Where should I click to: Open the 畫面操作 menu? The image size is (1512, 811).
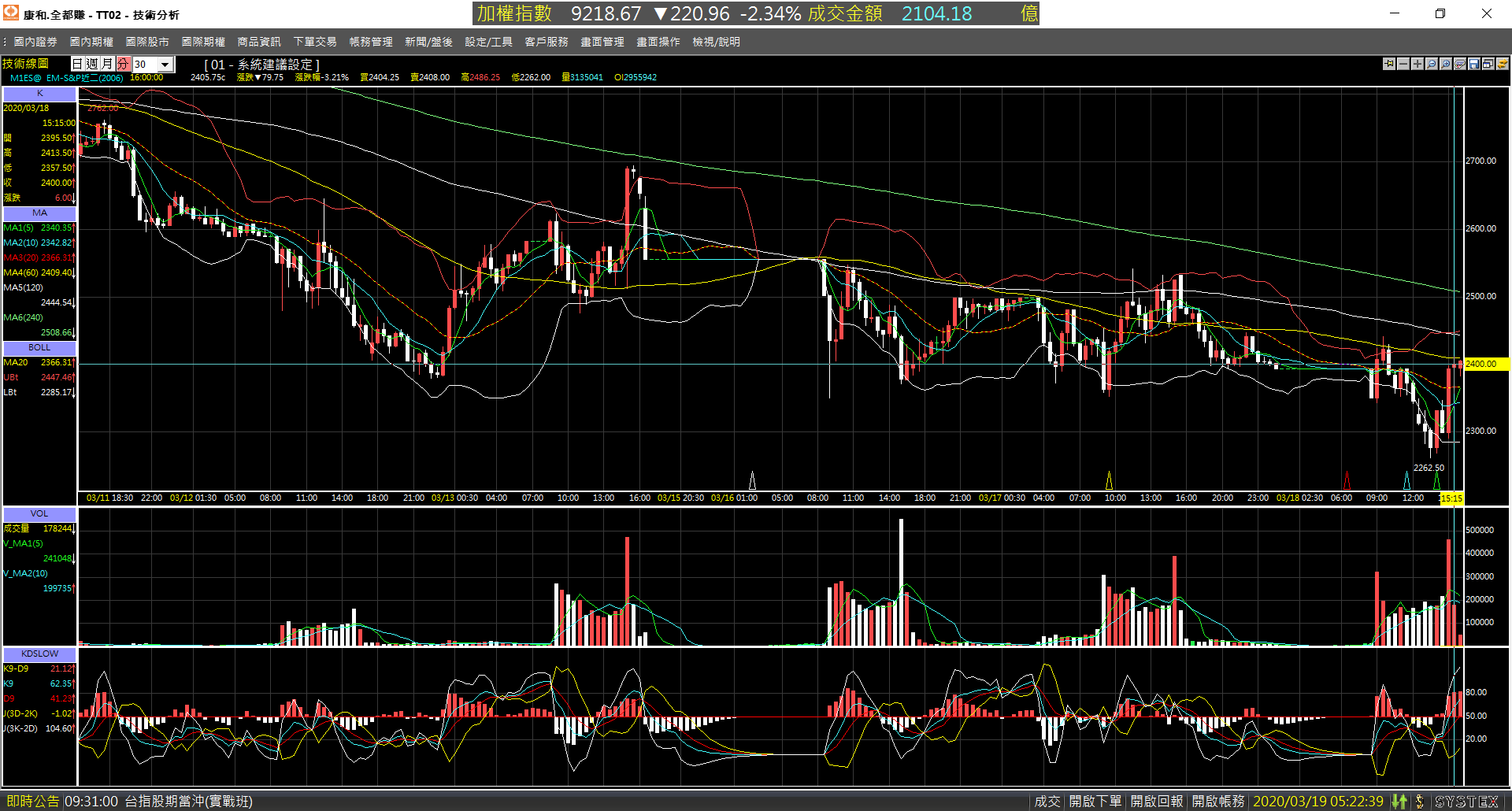658,42
